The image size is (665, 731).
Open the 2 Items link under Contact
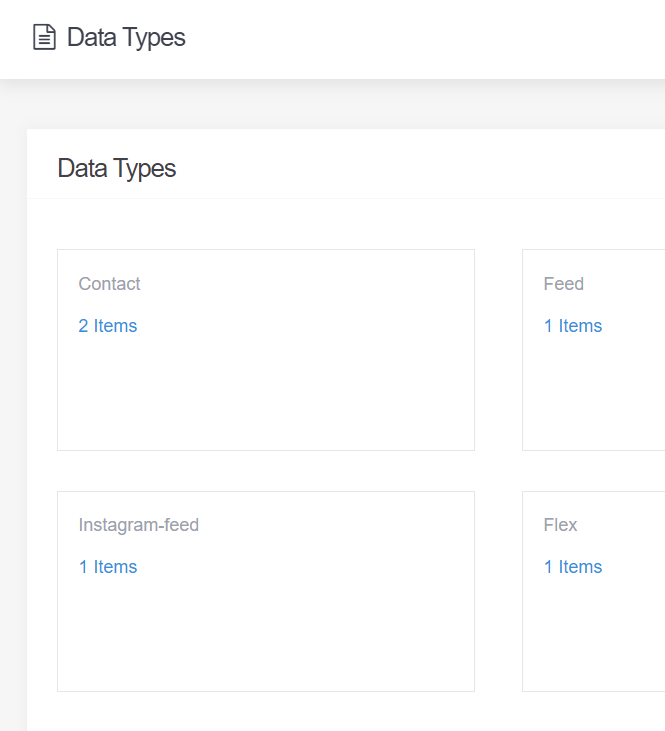pyautogui.click(x=108, y=325)
